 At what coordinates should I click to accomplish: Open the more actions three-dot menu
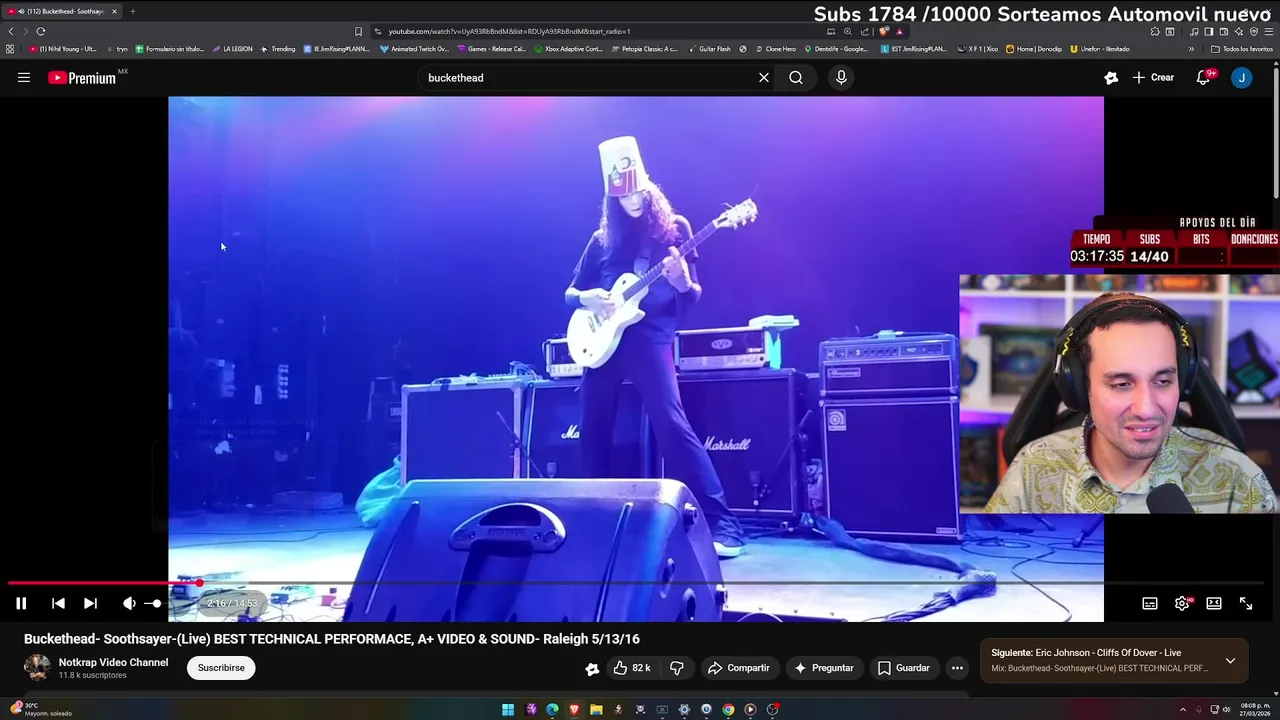coord(957,668)
